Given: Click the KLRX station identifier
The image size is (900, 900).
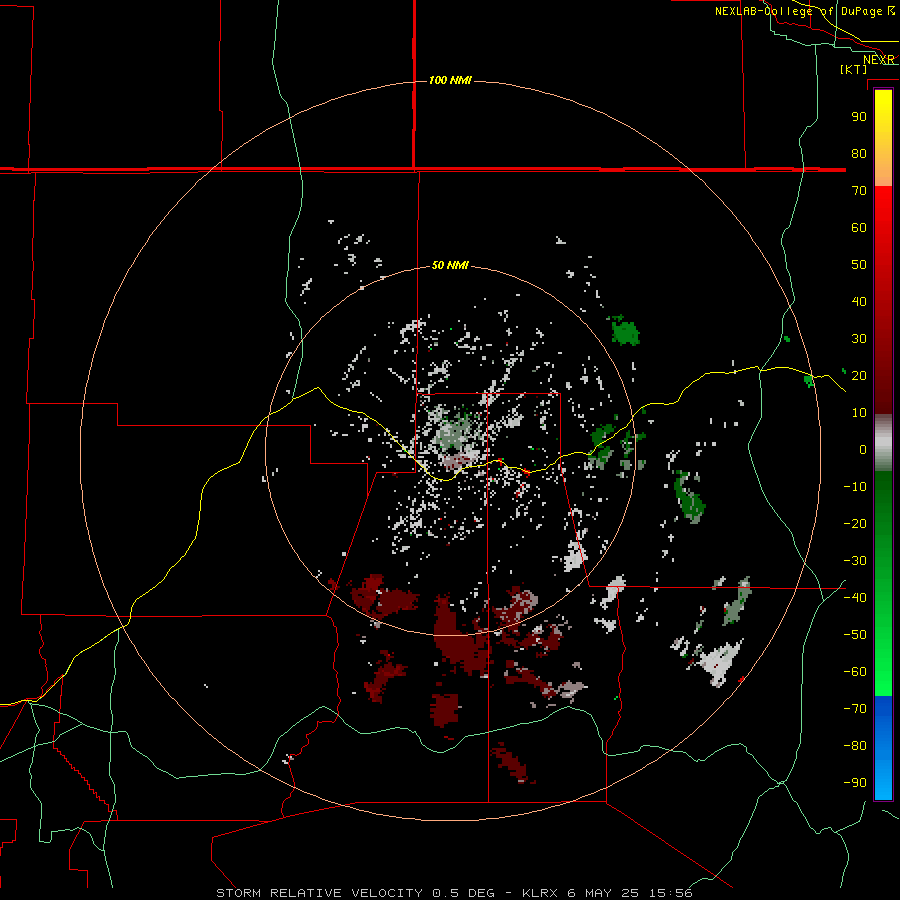Looking at the screenshot, I should (541, 893).
